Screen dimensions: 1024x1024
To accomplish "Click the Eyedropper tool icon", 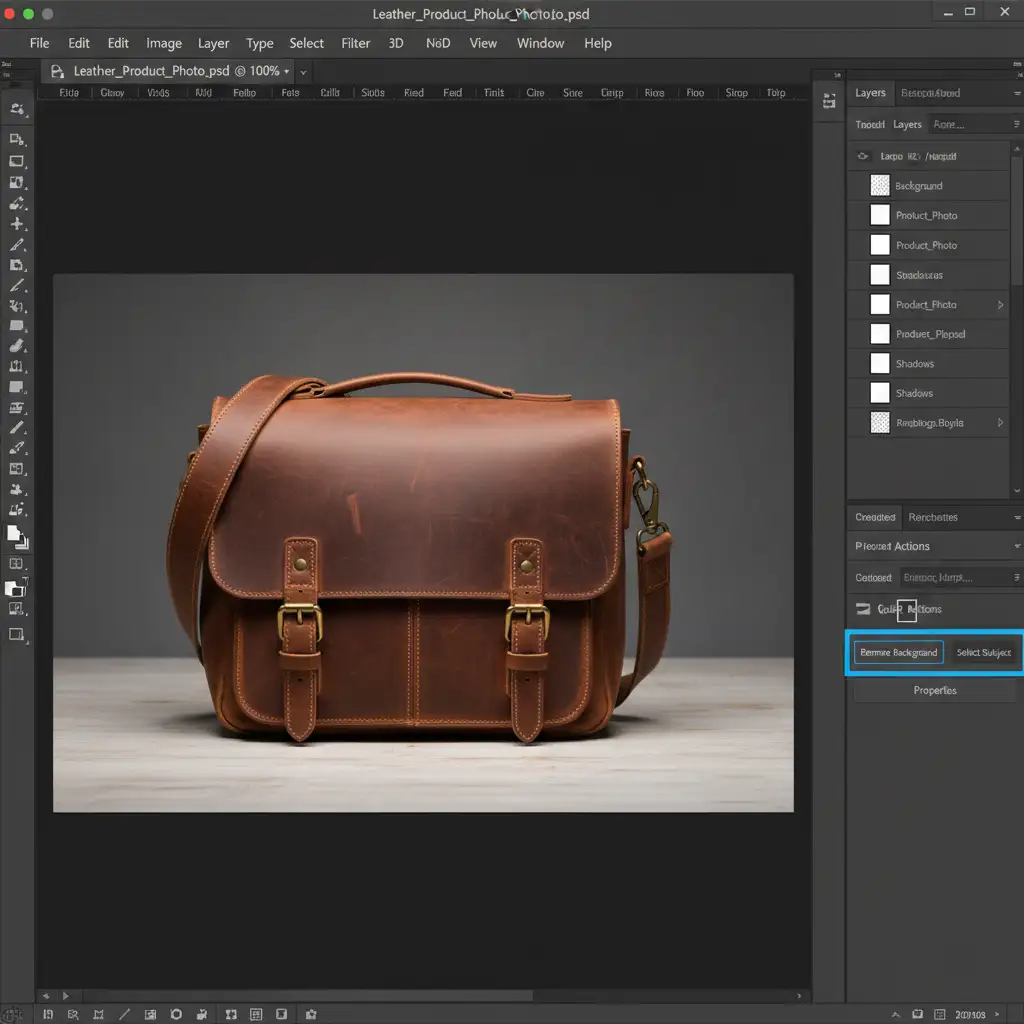I will tap(17, 245).
